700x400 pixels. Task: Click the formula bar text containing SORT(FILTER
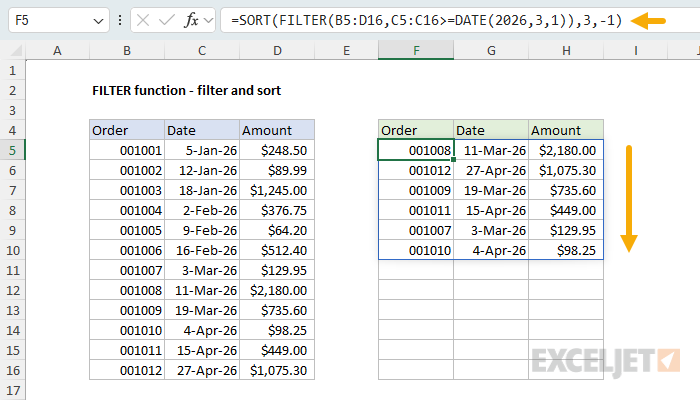[x=426, y=20]
